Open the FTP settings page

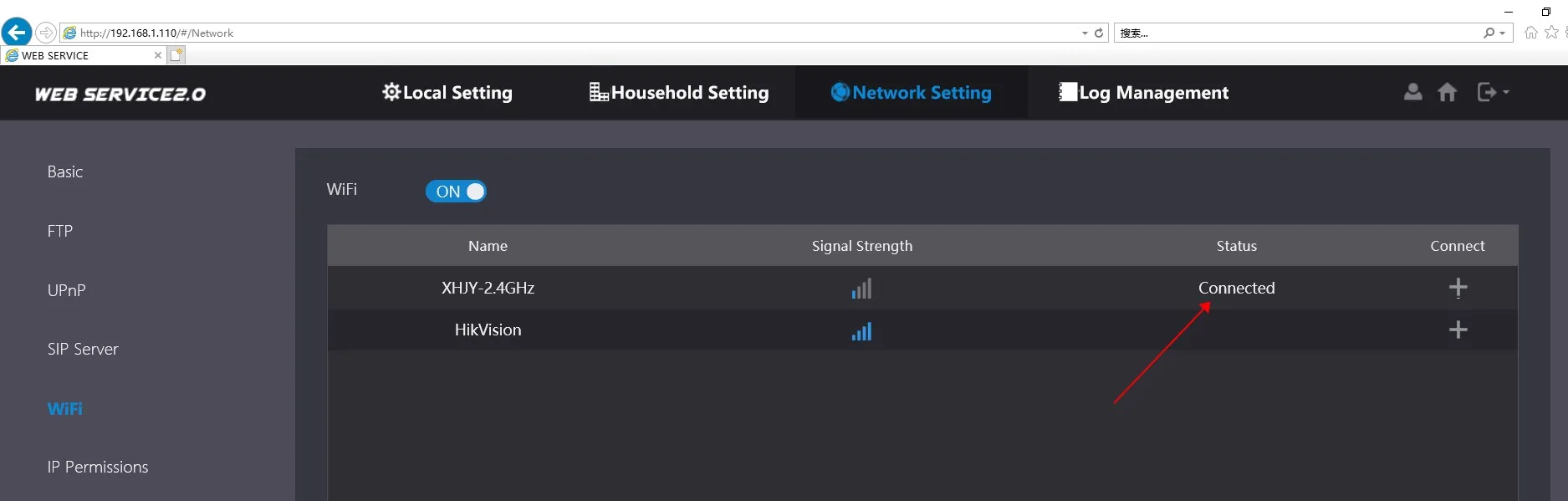60,232
